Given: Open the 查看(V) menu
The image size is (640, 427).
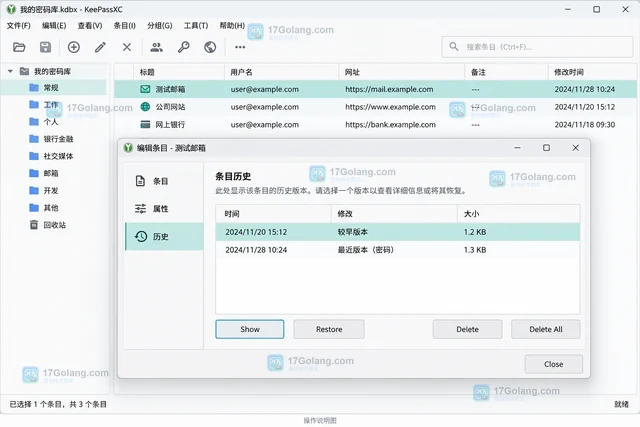Looking at the screenshot, I should point(90,26).
